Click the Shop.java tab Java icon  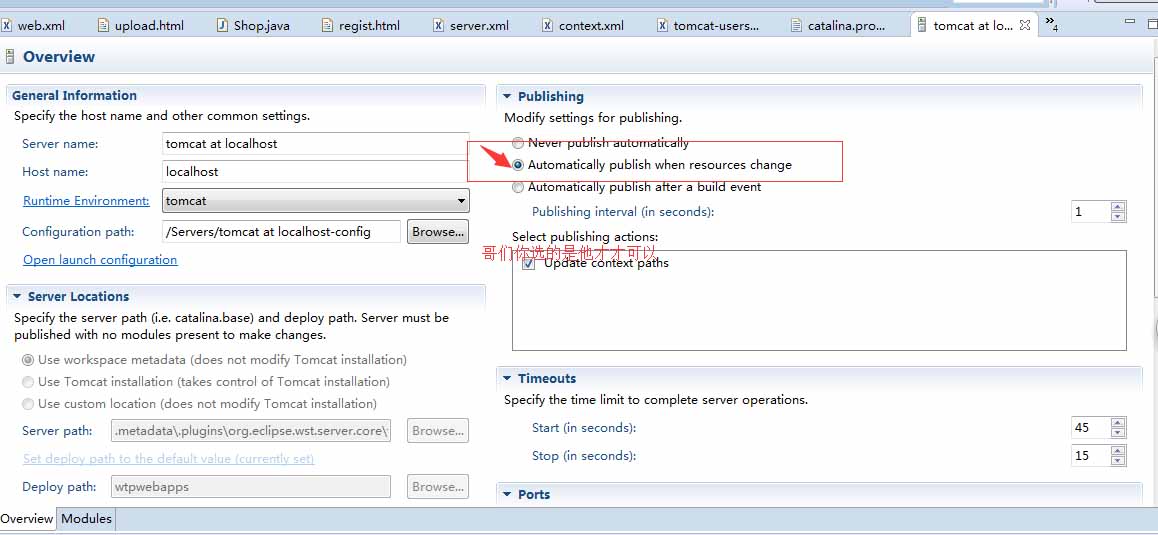coord(222,25)
